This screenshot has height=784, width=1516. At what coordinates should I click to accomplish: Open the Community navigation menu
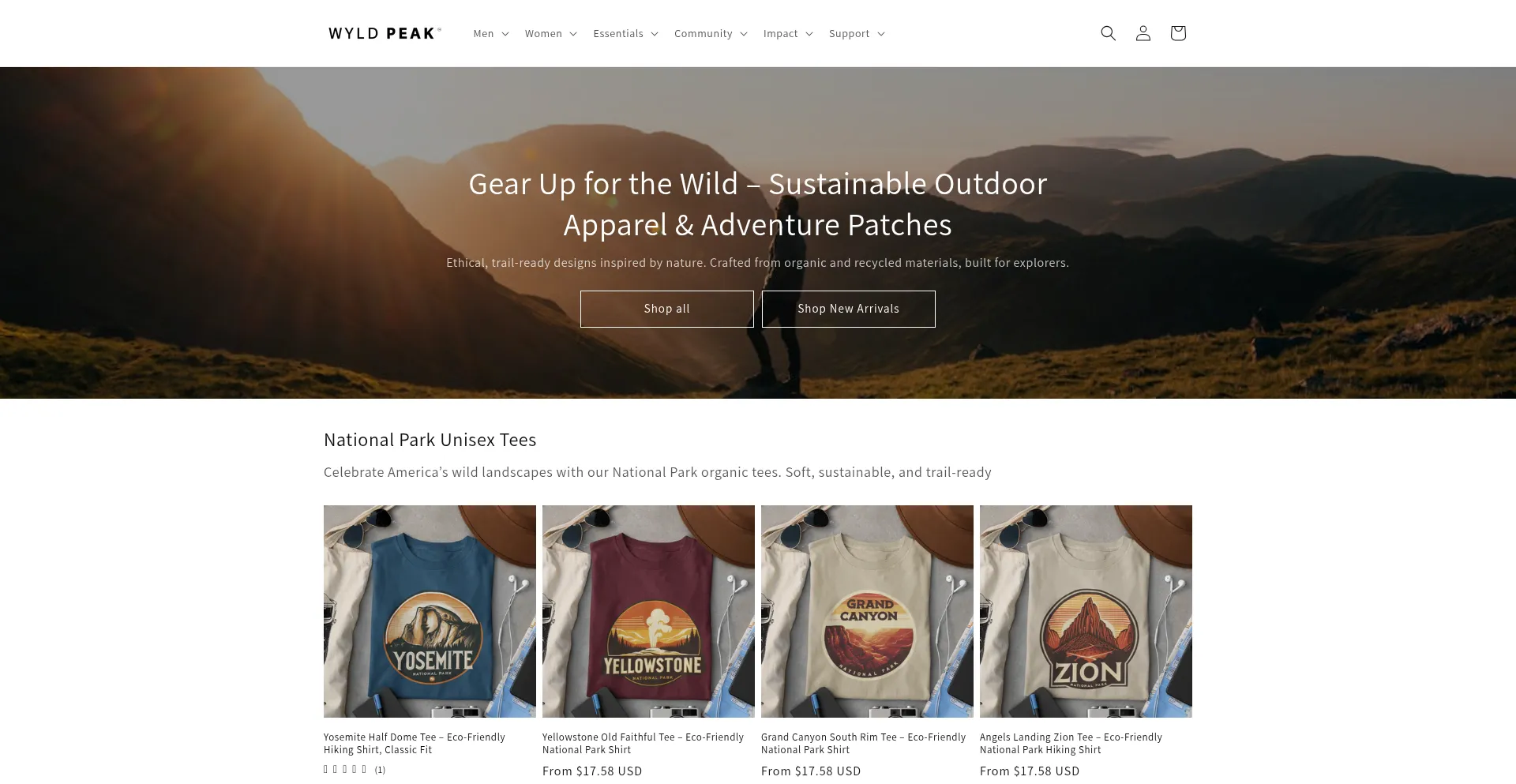pyautogui.click(x=710, y=33)
